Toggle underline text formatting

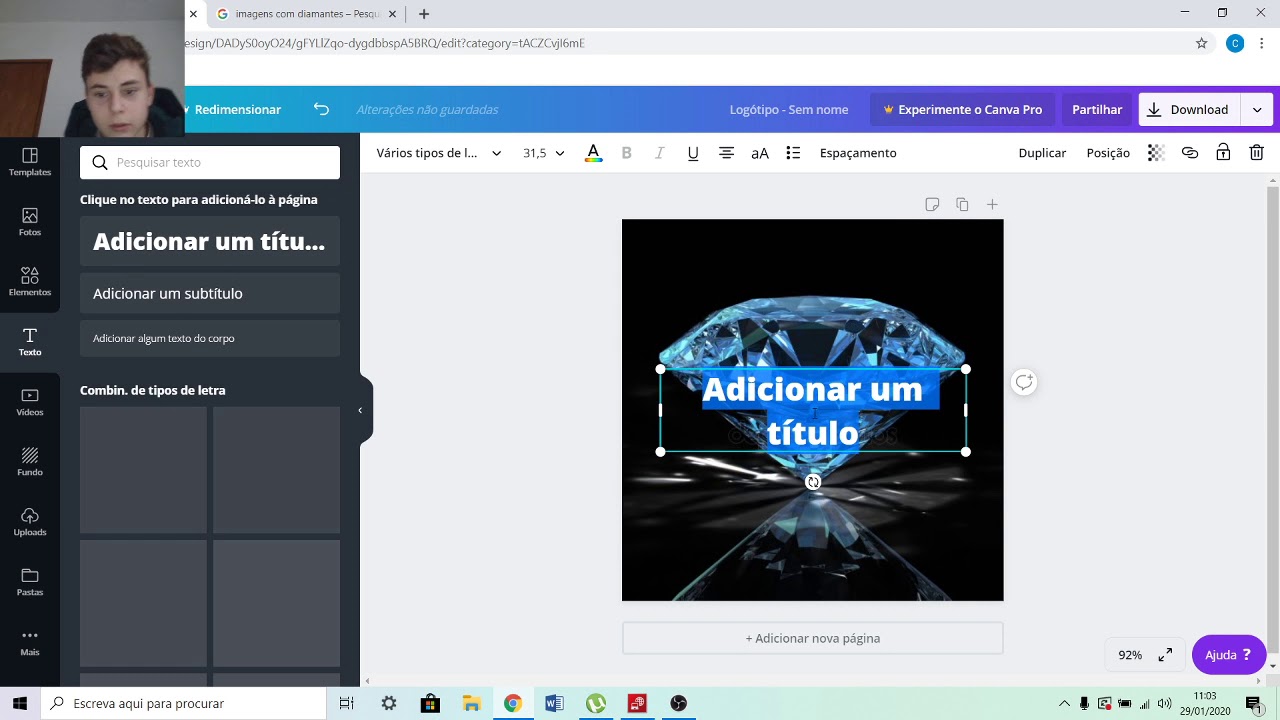(693, 153)
